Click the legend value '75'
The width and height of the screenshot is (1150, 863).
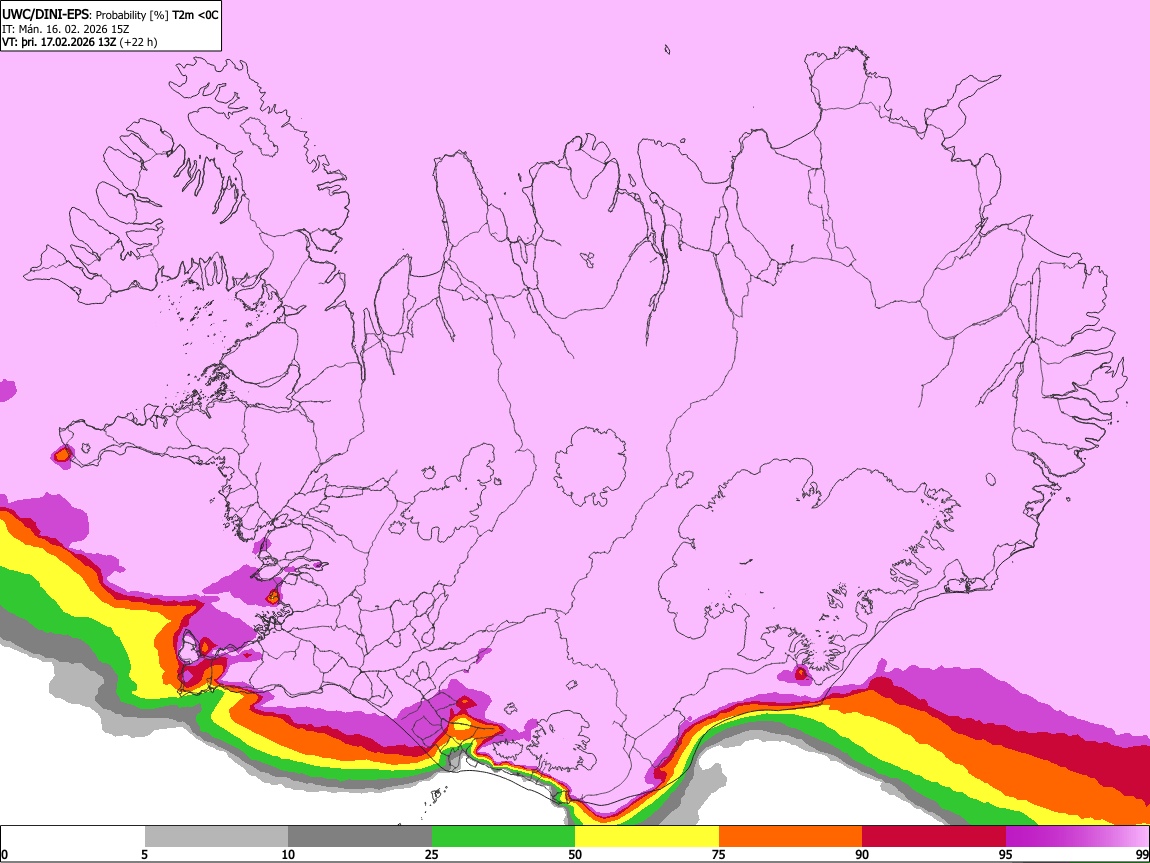719,855
